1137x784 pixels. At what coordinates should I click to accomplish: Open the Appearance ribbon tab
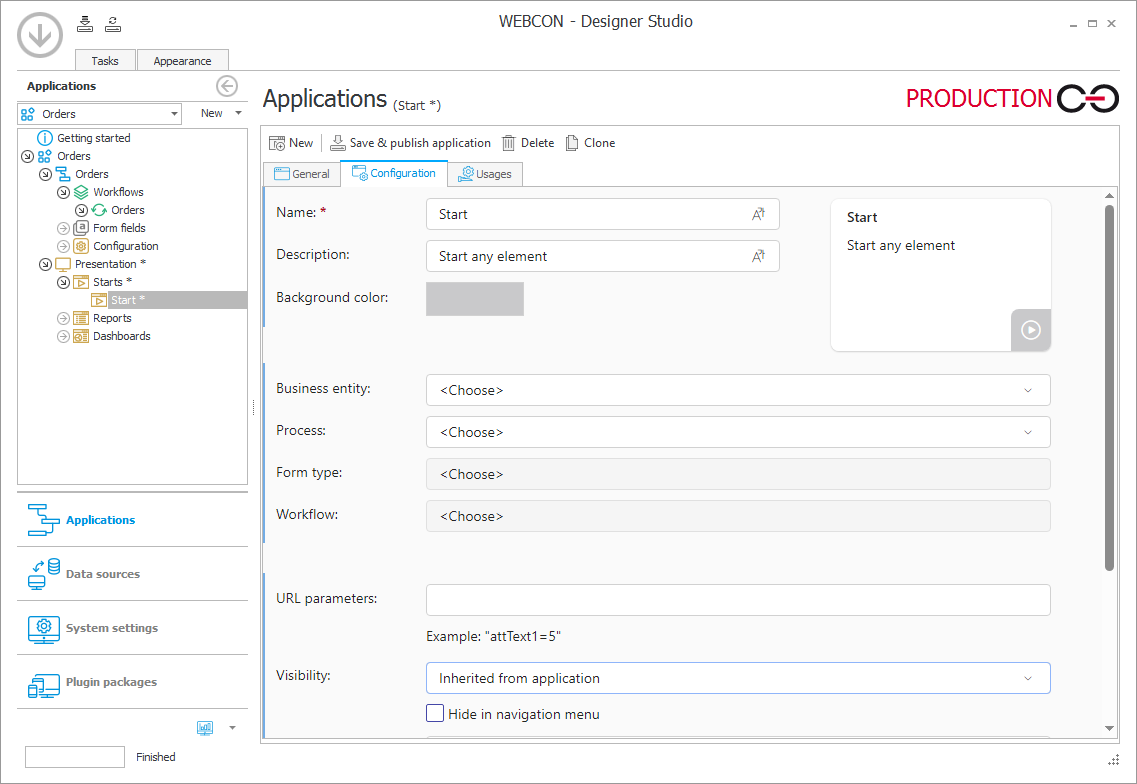coord(182,60)
